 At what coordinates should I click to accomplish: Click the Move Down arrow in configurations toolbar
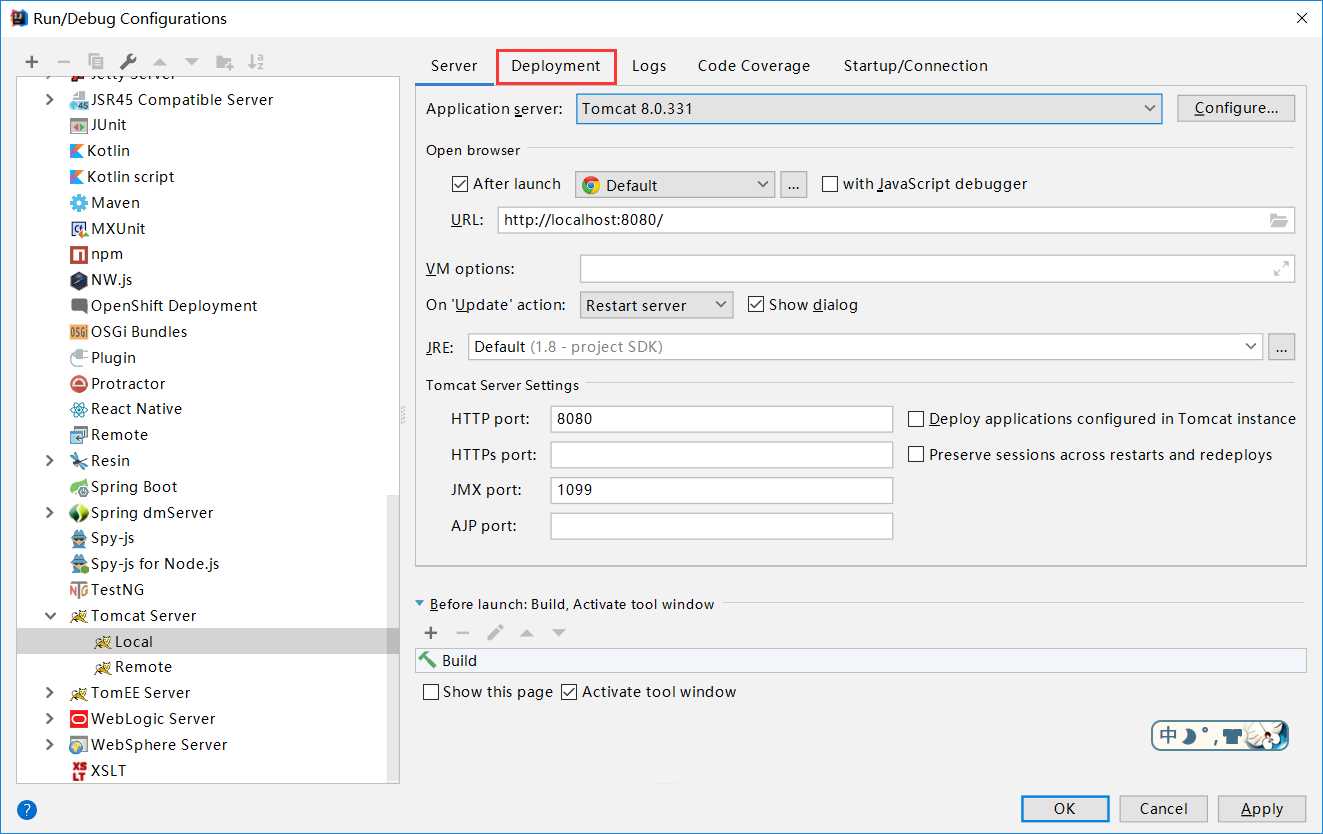tap(192, 62)
